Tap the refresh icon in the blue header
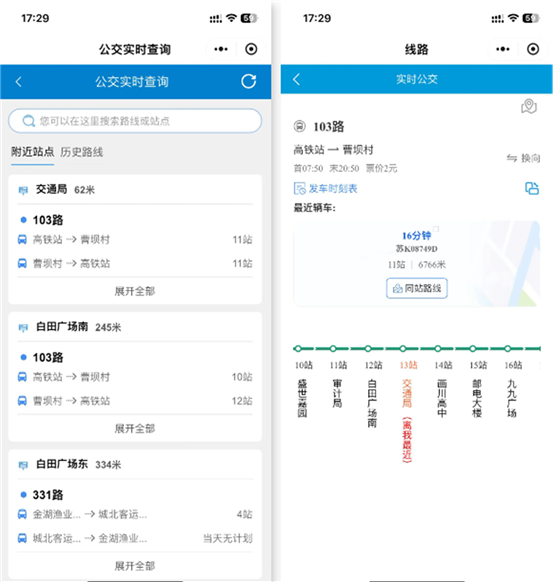Image resolution: width=553 pixels, height=582 pixels. pos(248,81)
